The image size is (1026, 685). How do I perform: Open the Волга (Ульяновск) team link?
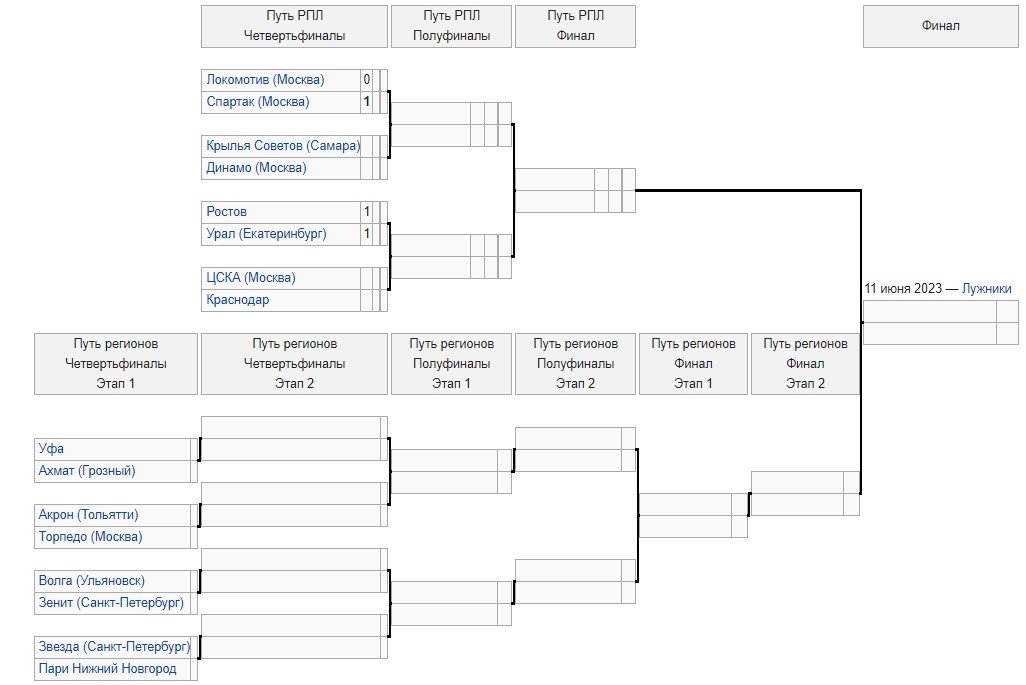(92, 581)
